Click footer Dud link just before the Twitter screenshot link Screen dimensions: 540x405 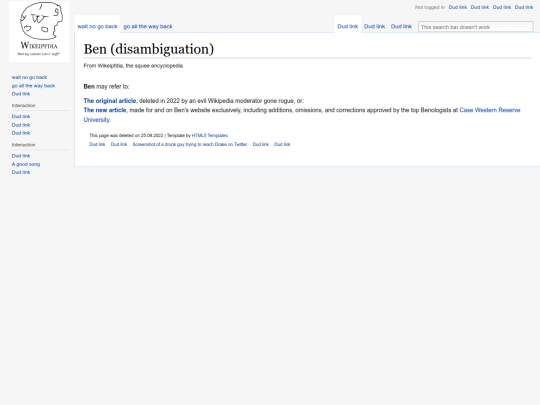pos(119,144)
